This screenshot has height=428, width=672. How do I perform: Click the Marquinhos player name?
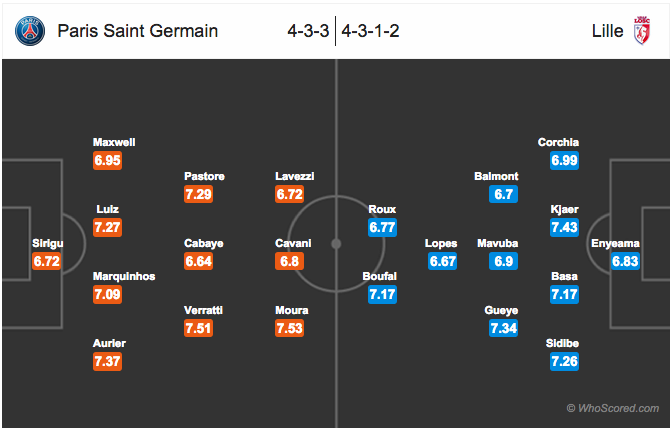(124, 276)
